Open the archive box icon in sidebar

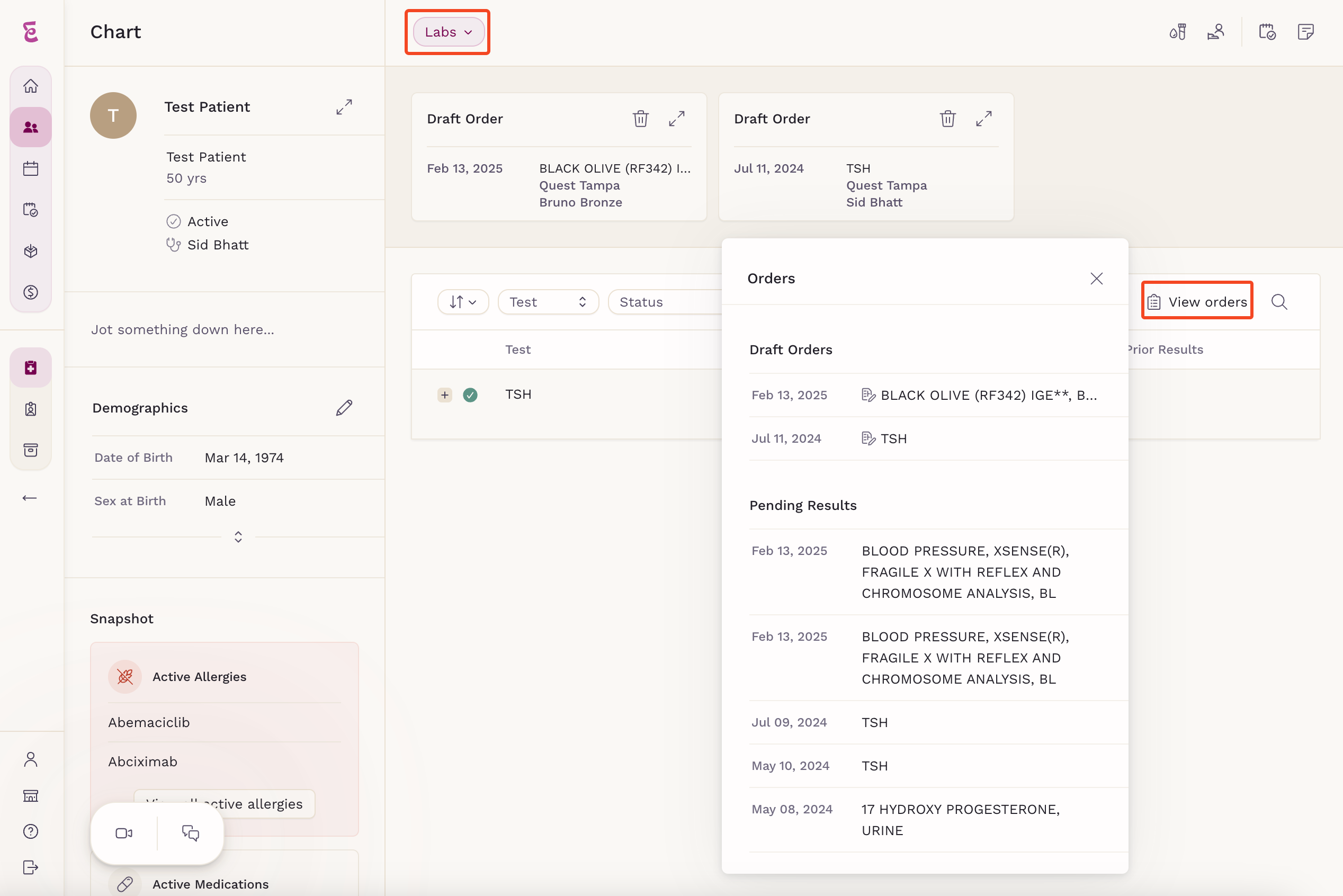31,450
